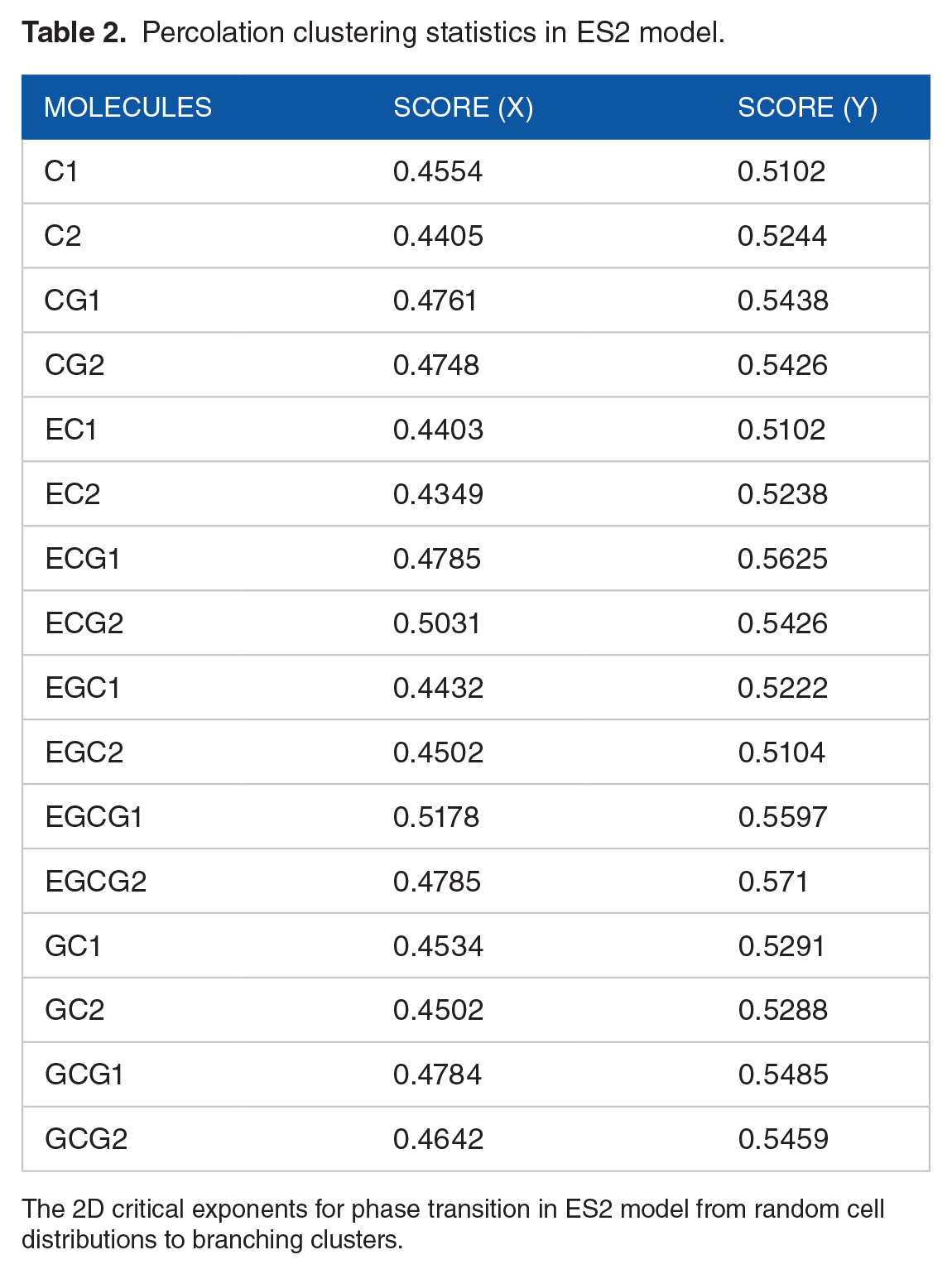Select the 0.5178 score for EGCG1

coord(436,817)
